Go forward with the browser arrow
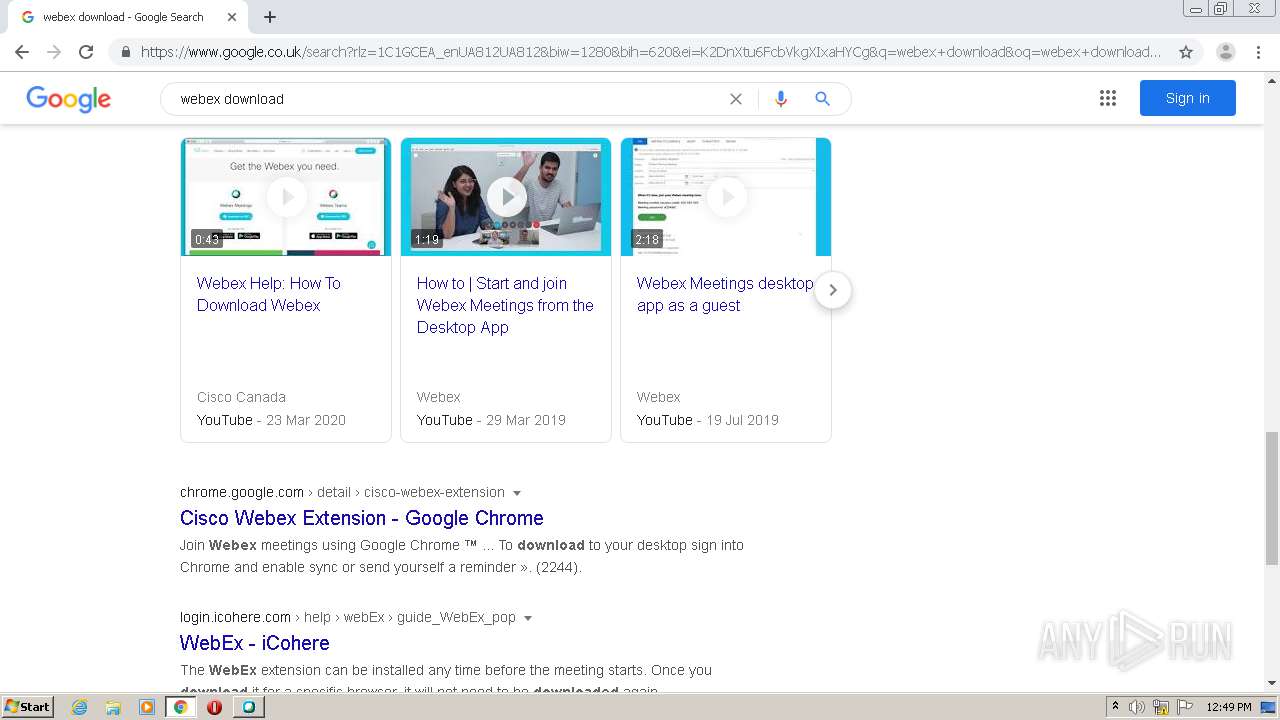Image resolution: width=1280 pixels, height=720 pixels. click(x=54, y=52)
